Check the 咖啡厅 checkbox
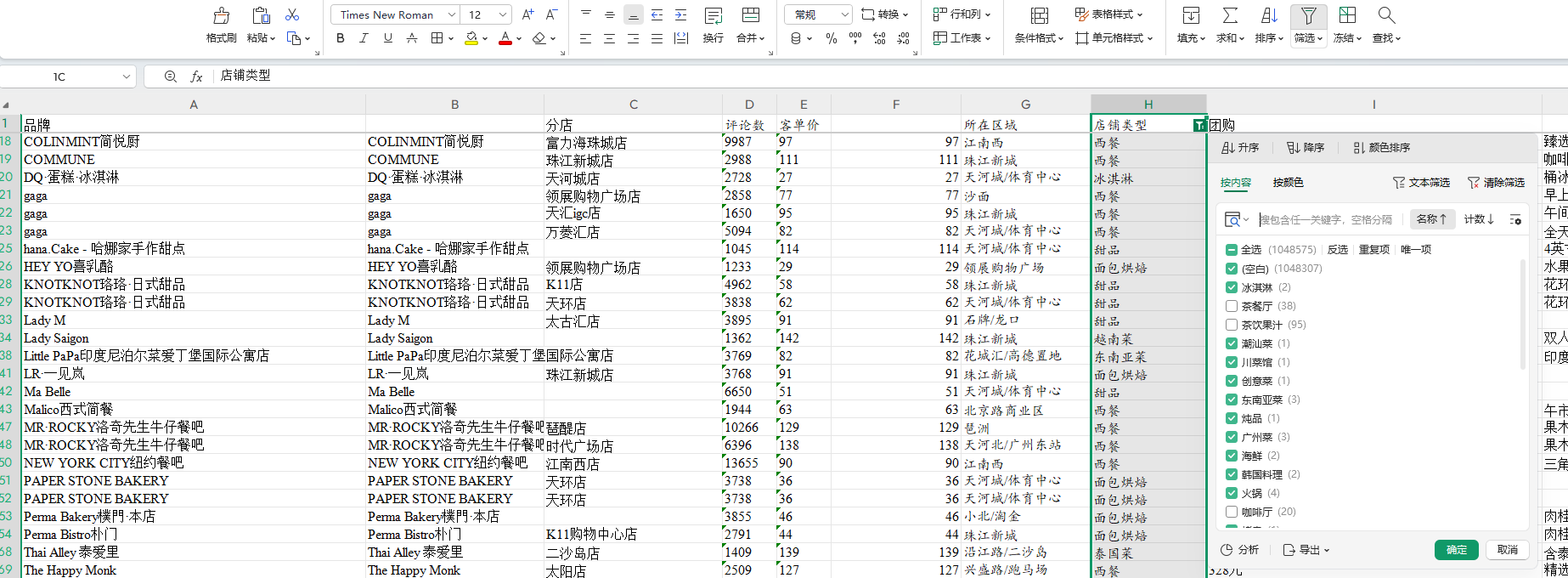 click(x=1231, y=512)
